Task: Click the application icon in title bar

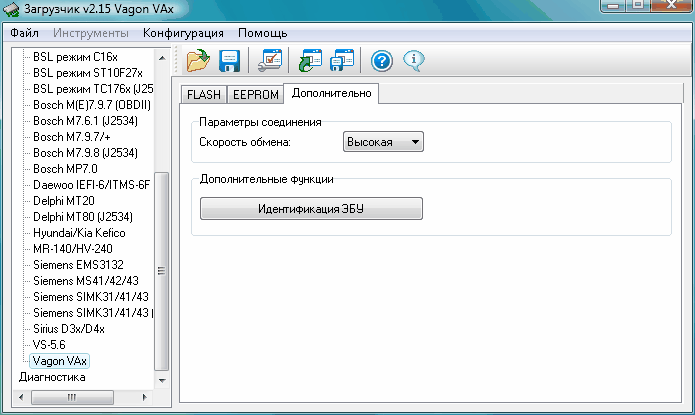Action: pos(11,9)
